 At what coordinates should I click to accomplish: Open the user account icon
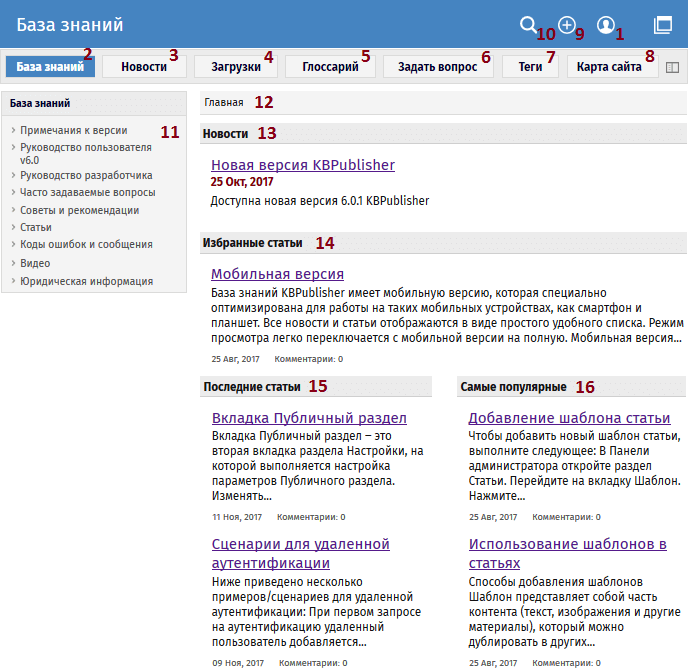606,25
